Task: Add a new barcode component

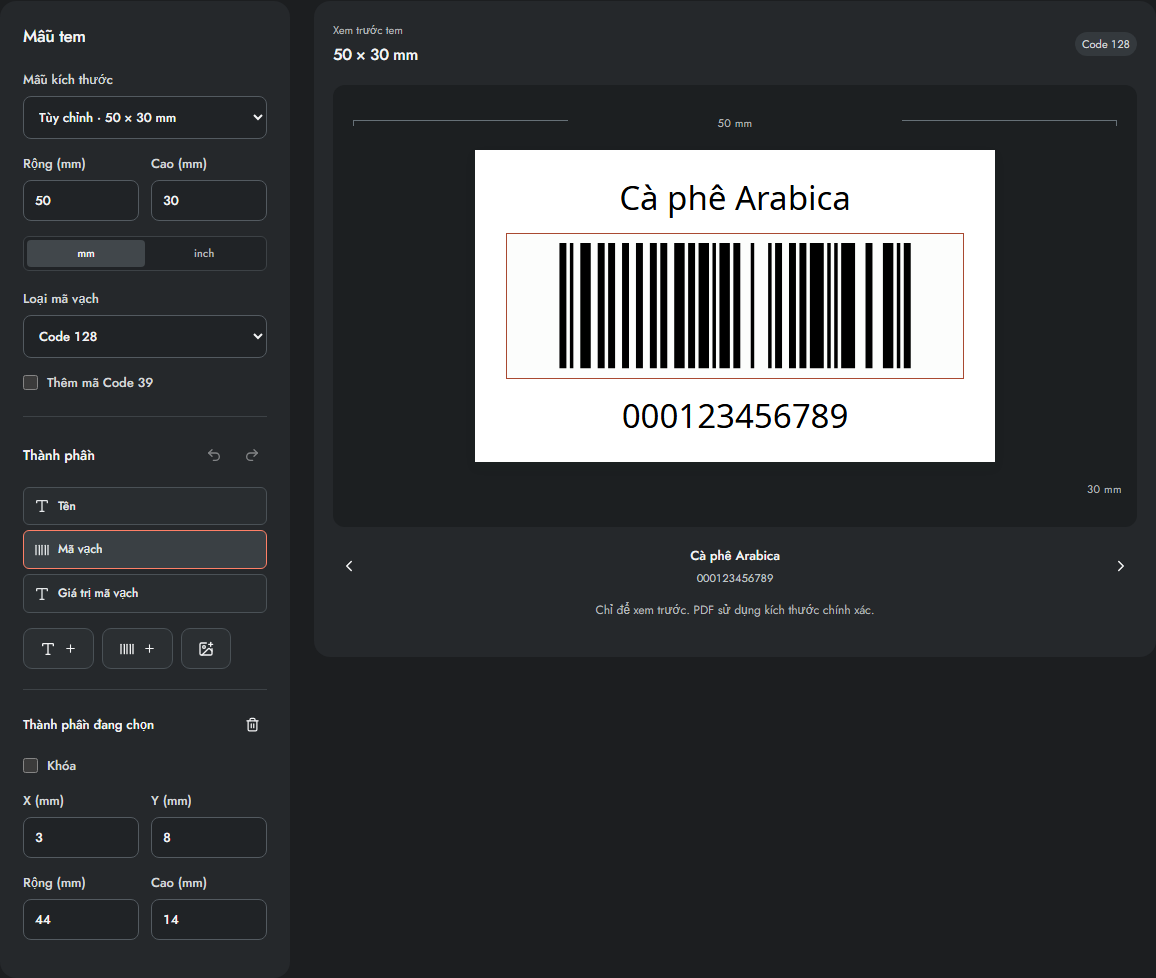Action: coord(137,649)
